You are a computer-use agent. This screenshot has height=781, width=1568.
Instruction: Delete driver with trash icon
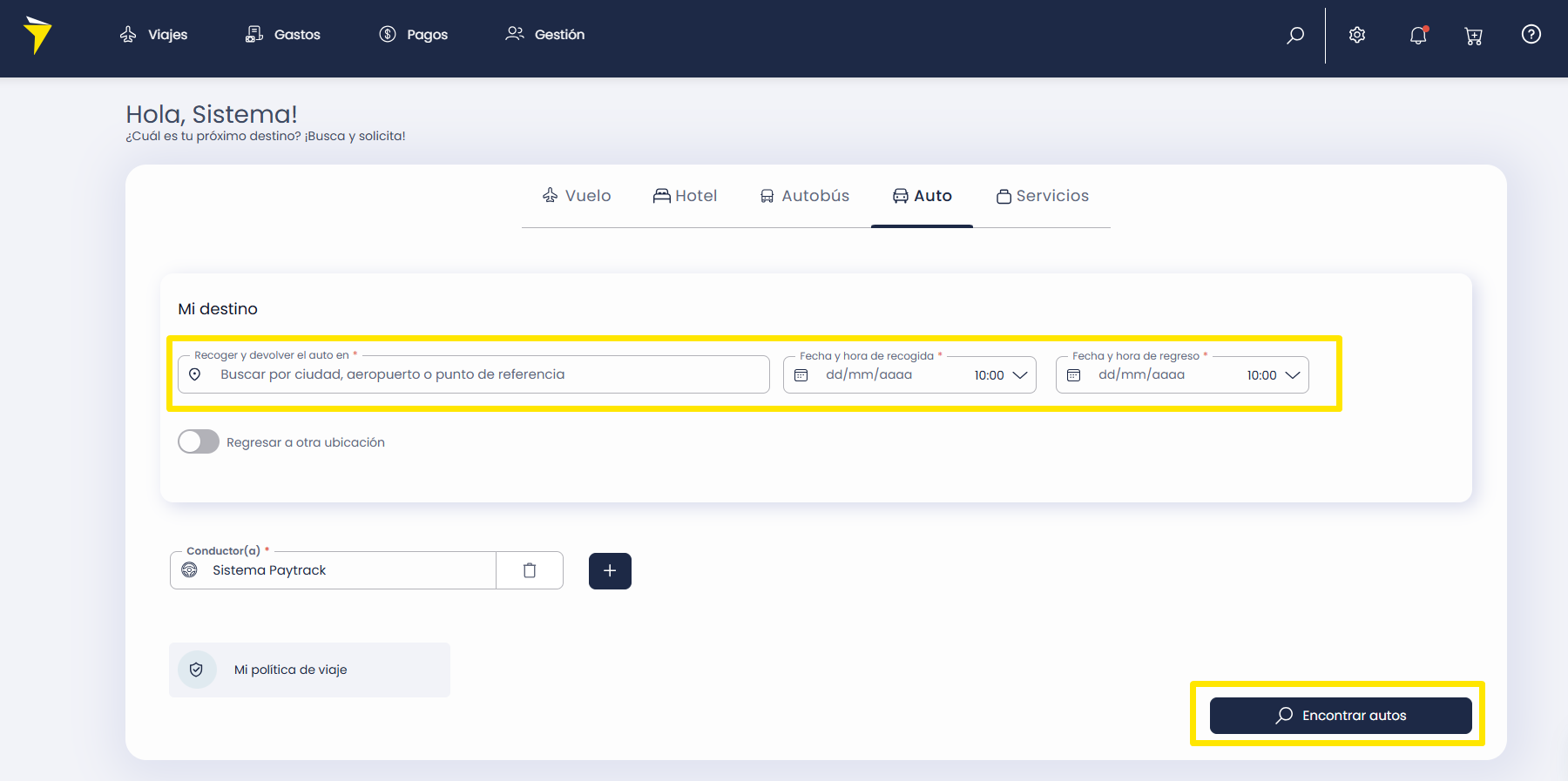coord(530,570)
